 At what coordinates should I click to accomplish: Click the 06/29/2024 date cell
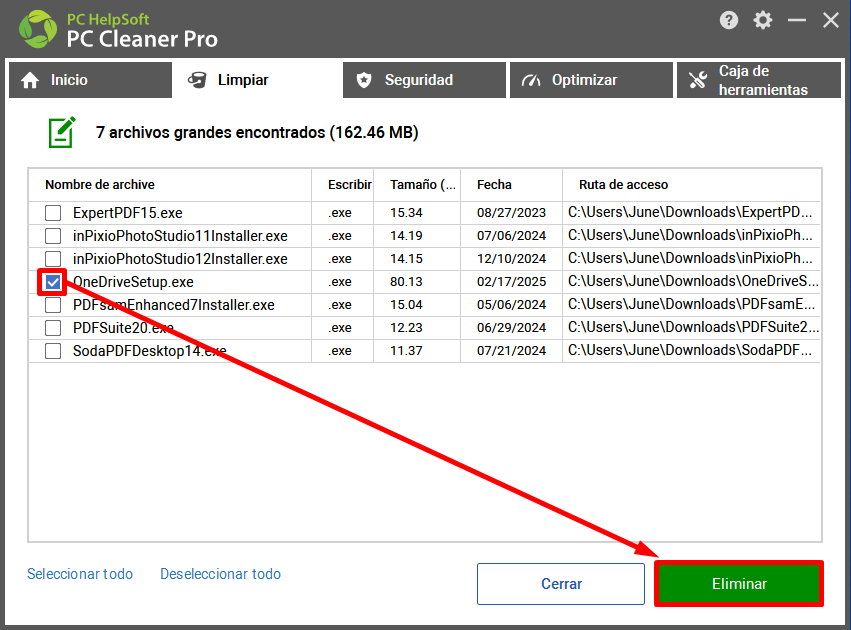pyautogui.click(x=511, y=328)
